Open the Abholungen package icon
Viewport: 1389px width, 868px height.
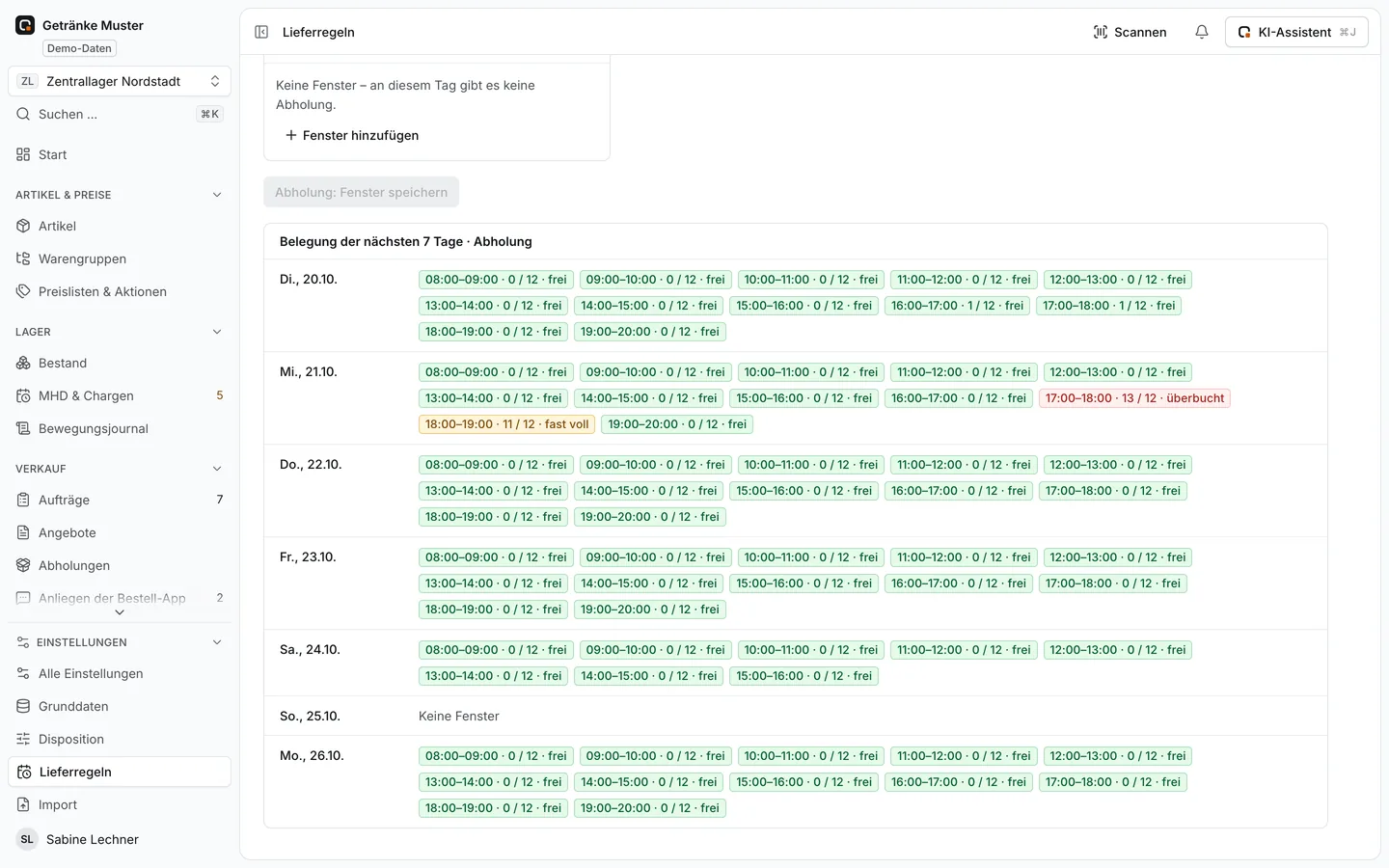pos(23,565)
